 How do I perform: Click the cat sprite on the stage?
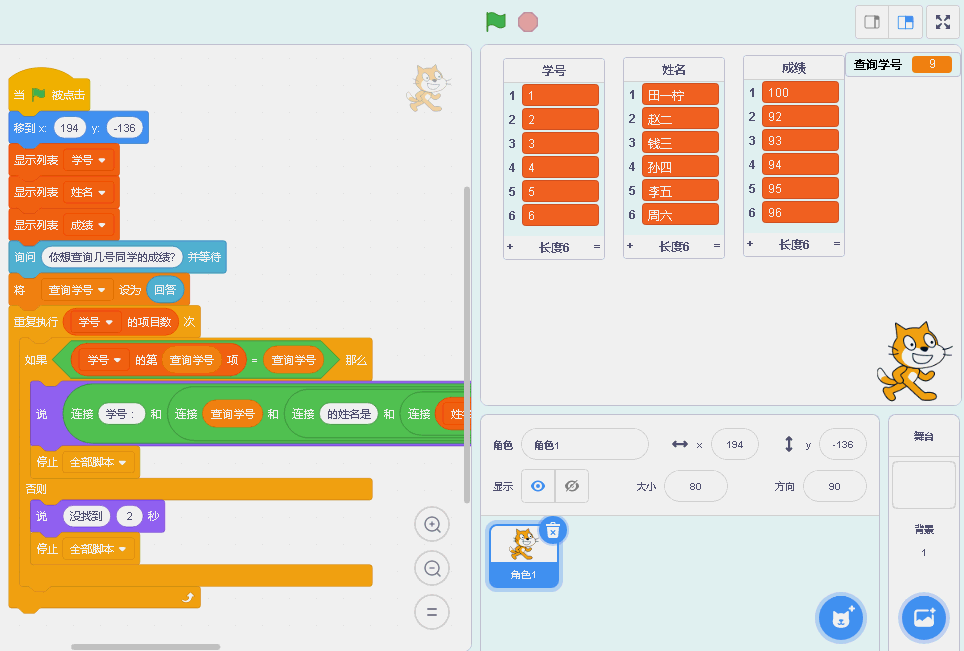click(913, 363)
